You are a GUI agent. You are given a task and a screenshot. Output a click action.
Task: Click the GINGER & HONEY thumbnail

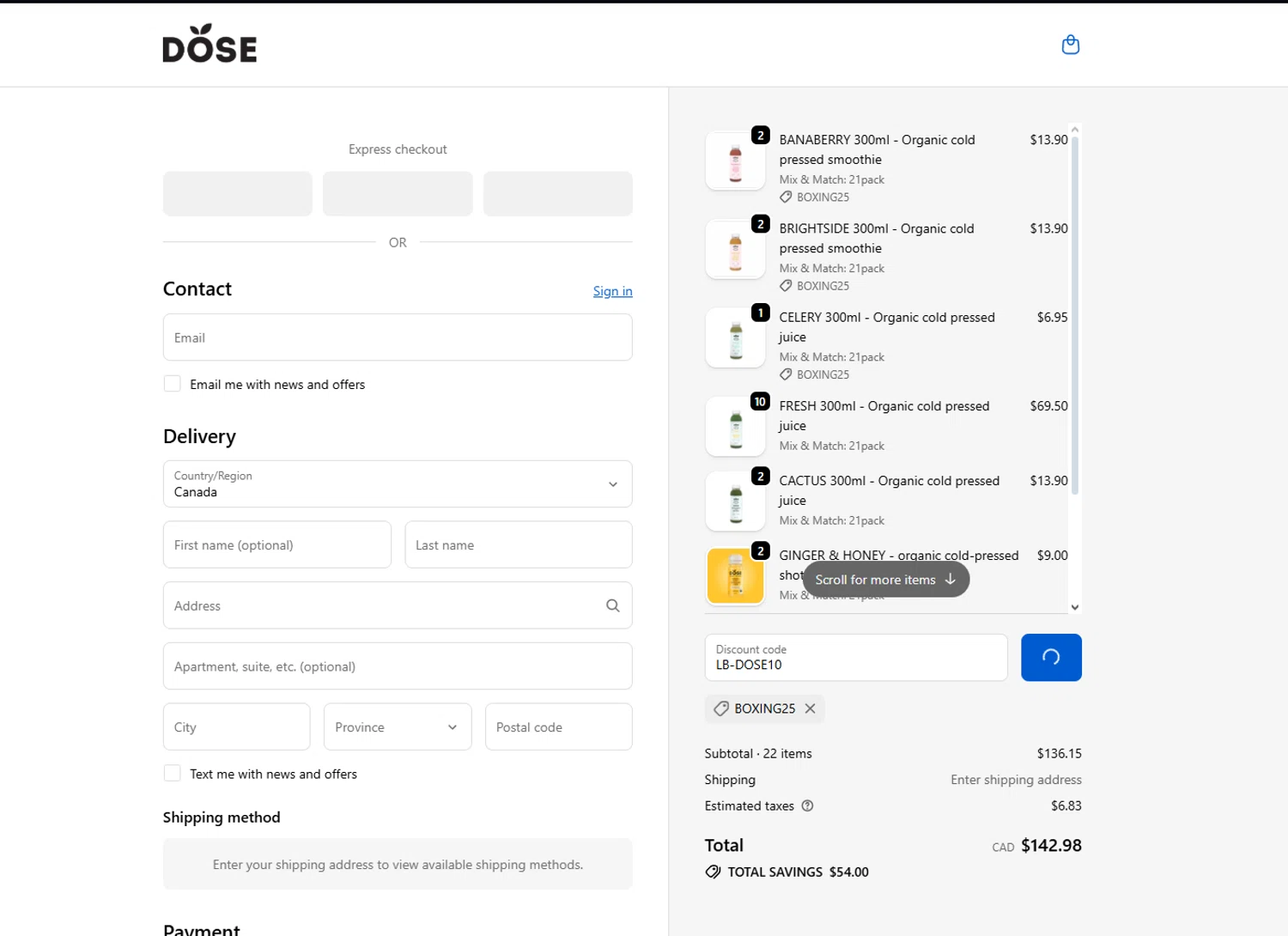735,576
